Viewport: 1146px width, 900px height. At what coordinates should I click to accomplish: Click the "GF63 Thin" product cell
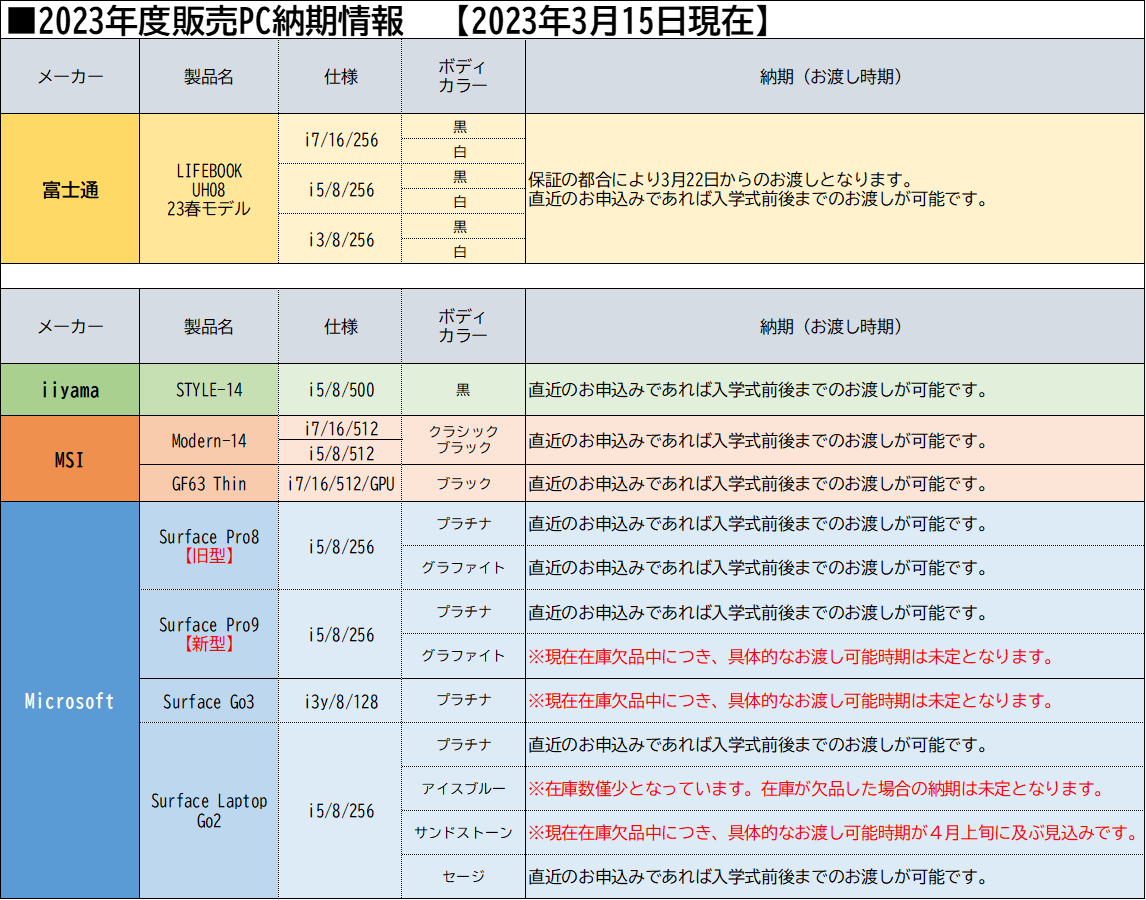[x=209, y=483]
